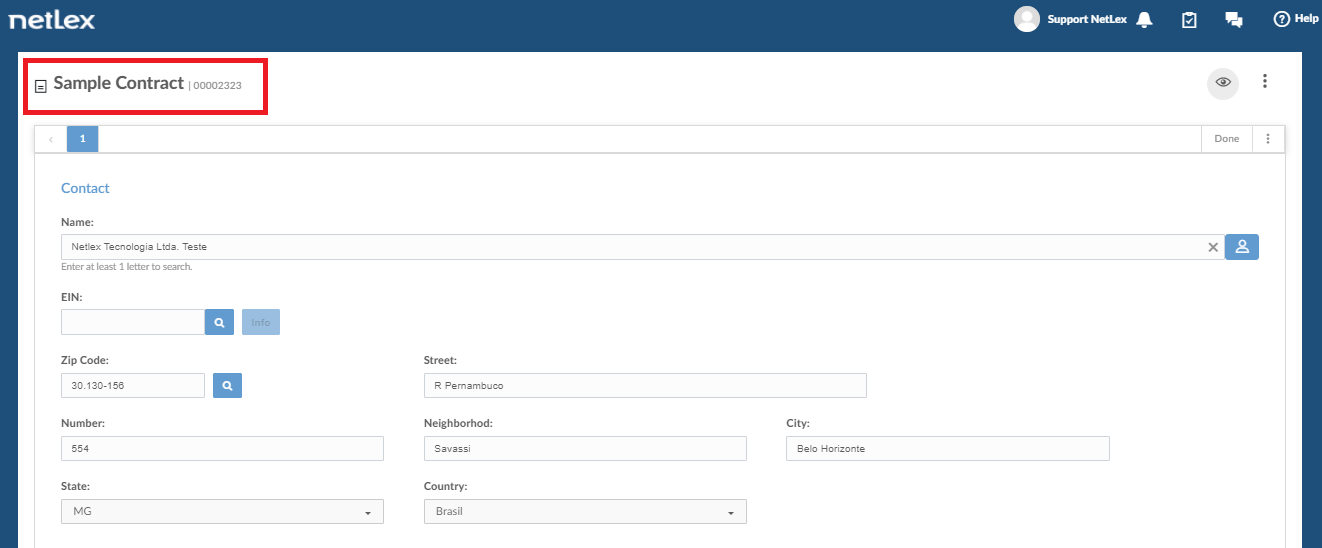Screen dimensions: 1322x548
Task: Click the contact person icon button
Action: click(x=1242, y=246)
